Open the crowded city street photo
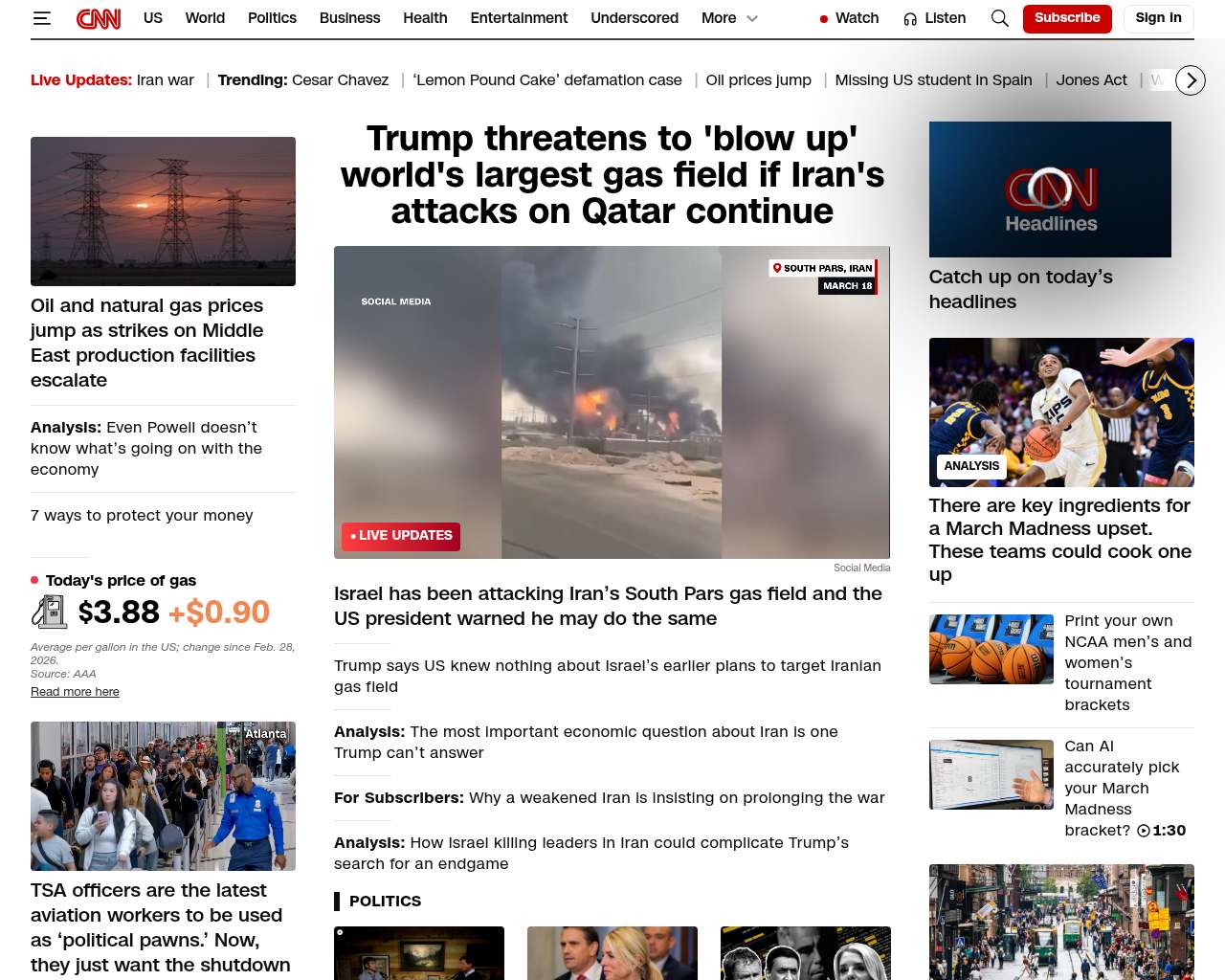Viewport: 1225px width, 980px height. tap(1061, 923)
